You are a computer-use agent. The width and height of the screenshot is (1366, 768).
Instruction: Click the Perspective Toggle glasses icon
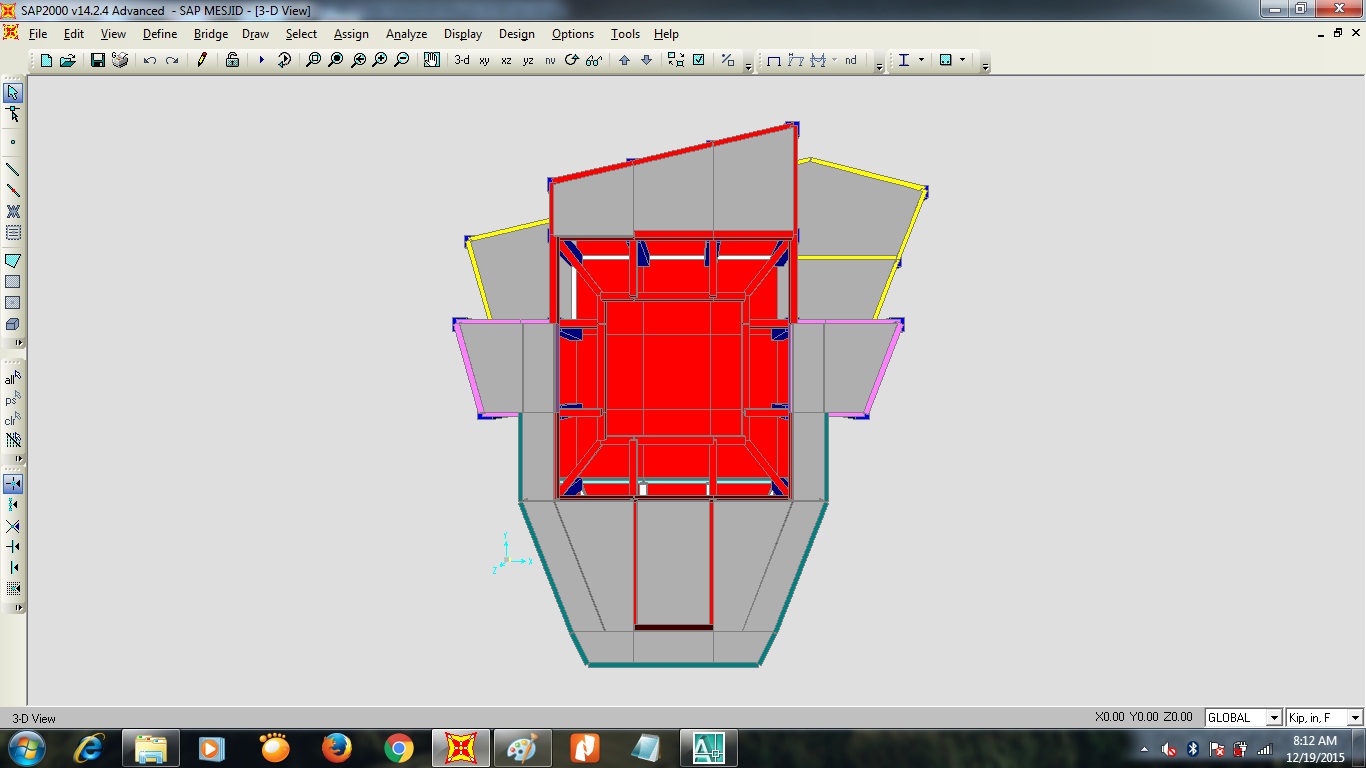coord(594,60)
